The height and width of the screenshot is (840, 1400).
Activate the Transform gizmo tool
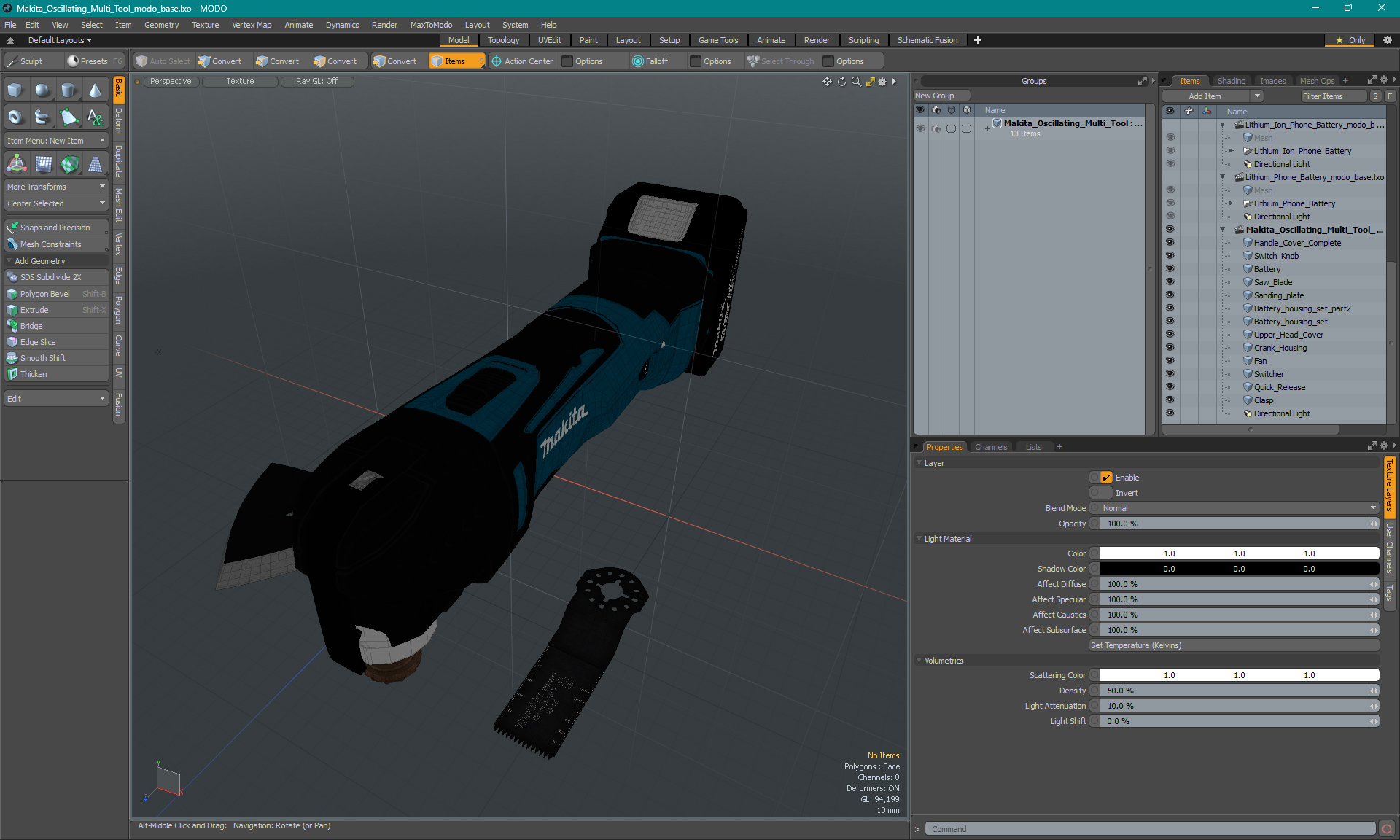pyautogui.click(x=16, y=165)
